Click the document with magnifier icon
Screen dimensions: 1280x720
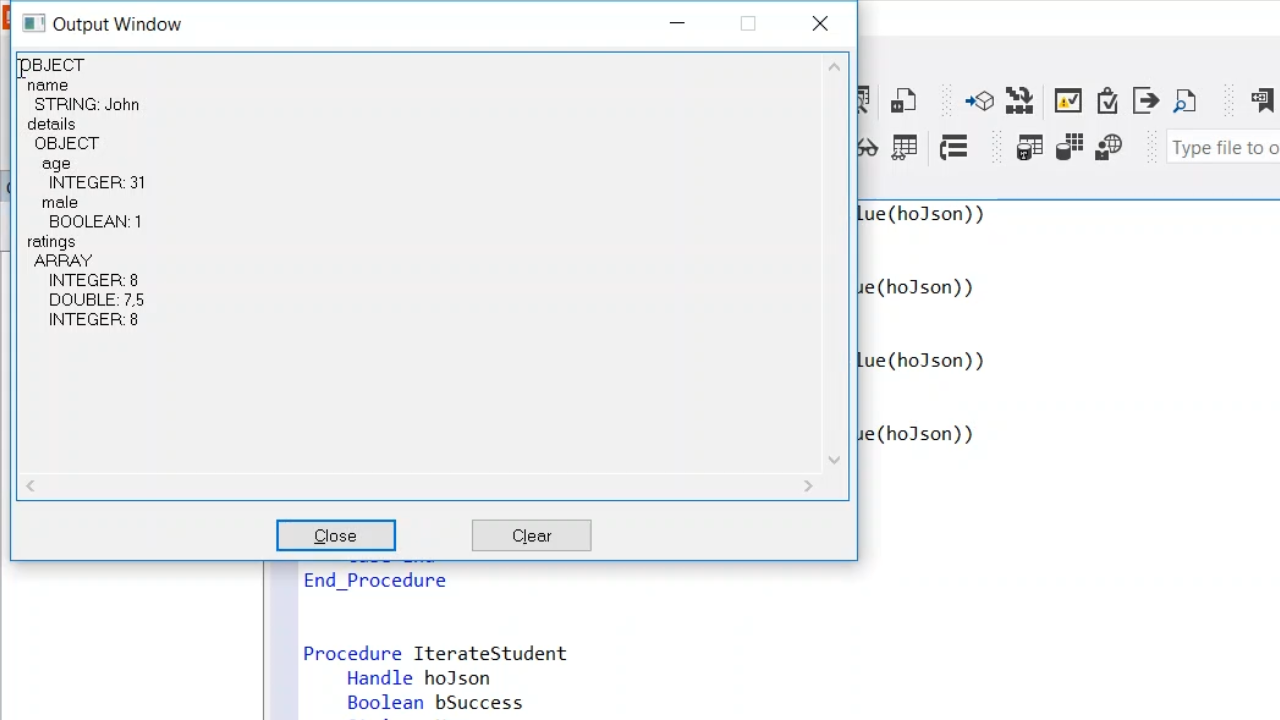click(x=1185, y=100)
